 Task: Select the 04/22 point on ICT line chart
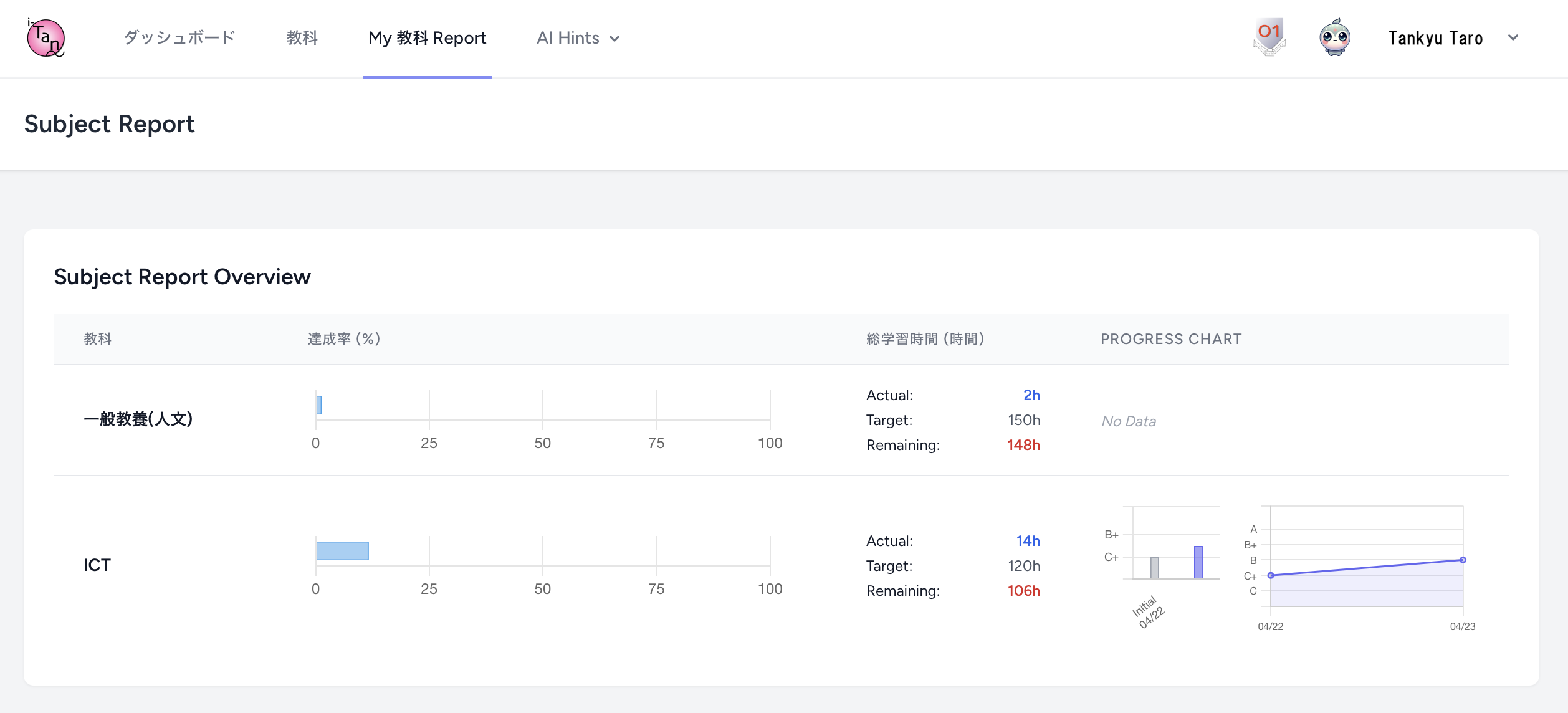[1271, 575]
